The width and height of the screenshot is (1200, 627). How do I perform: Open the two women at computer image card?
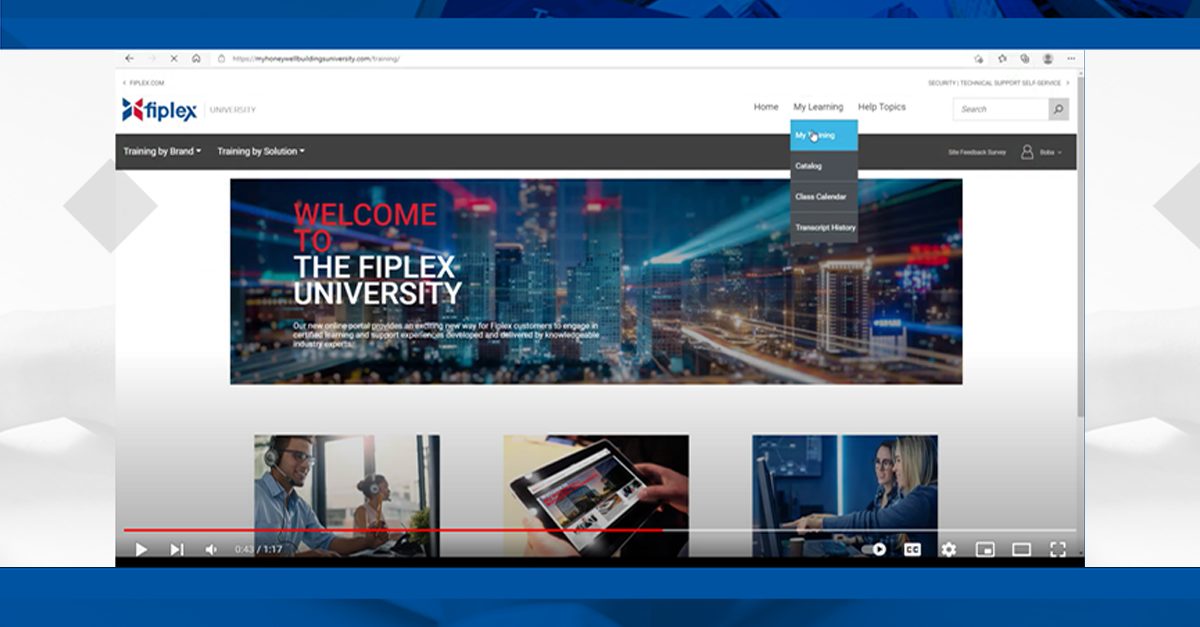845,495
